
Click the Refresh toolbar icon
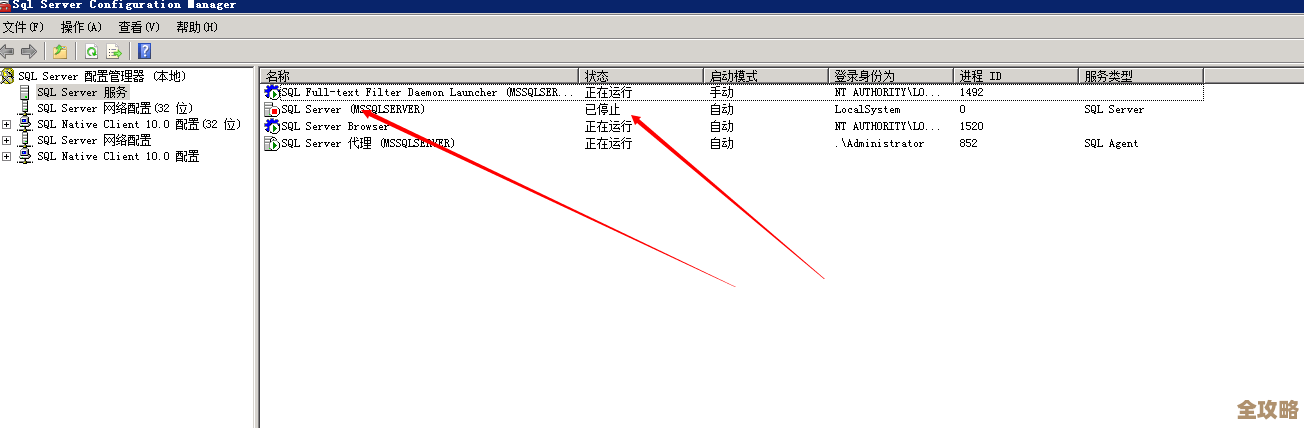pos(91,51)
